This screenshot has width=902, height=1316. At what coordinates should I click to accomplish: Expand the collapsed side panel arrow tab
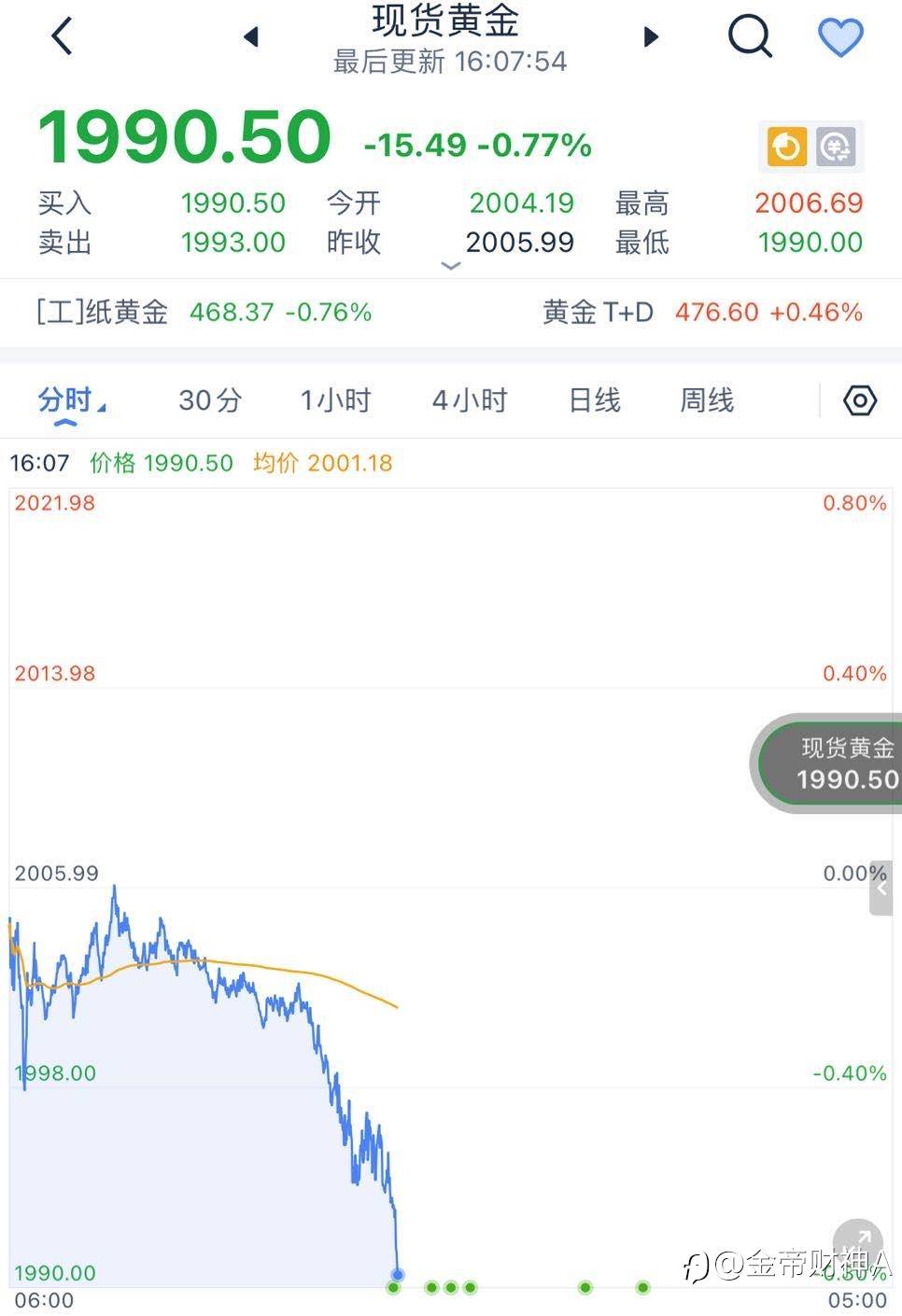pos(881,888)
